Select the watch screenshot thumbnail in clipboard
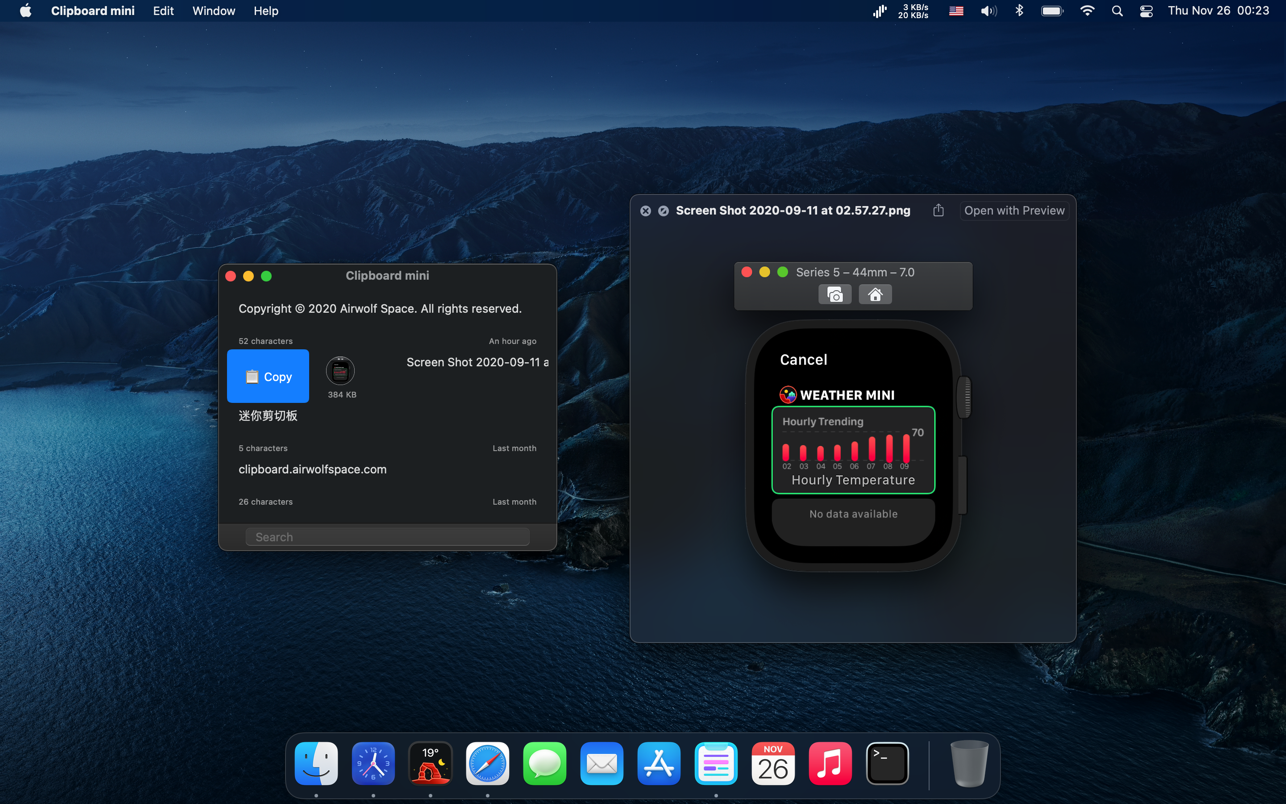1286x804 pixels. (x=341, y=371)
